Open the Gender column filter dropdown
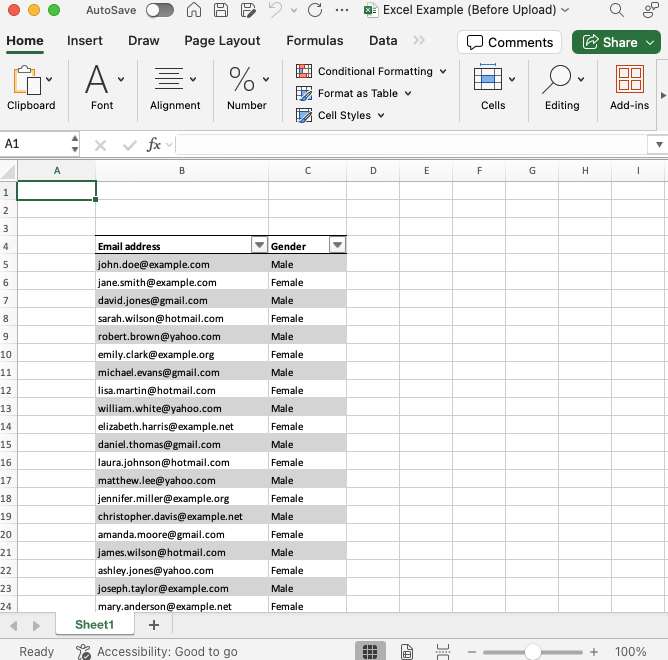668x660 pixels. click(337, 246)
